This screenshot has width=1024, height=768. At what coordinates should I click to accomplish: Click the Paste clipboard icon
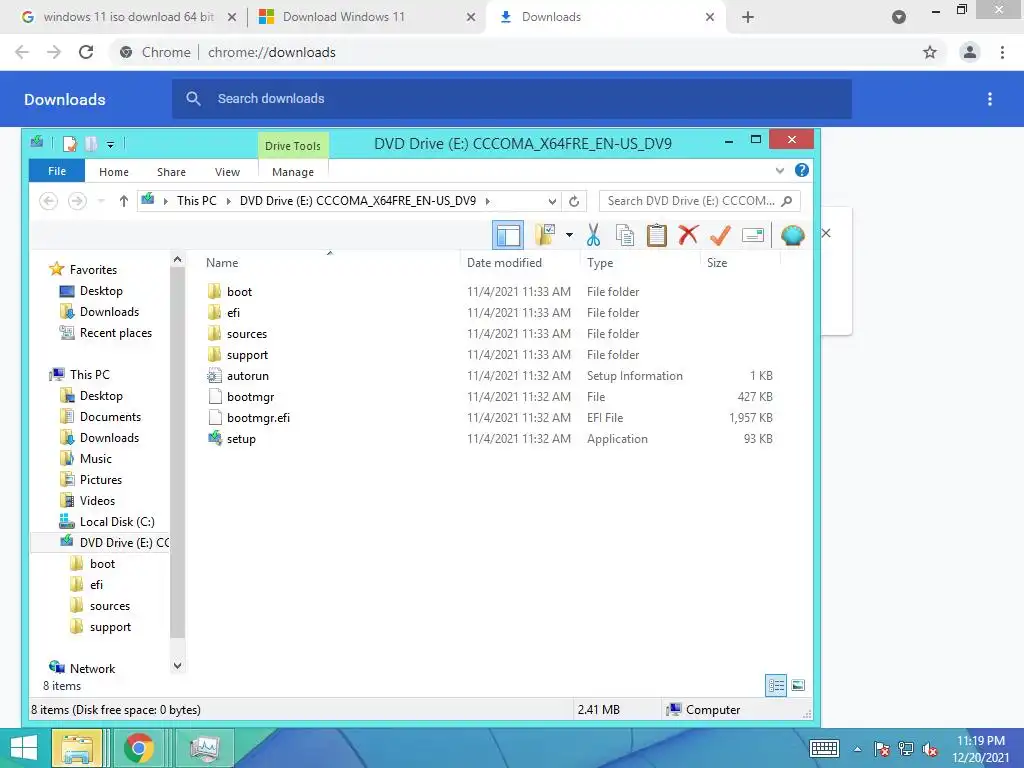[x=656, y=234]
